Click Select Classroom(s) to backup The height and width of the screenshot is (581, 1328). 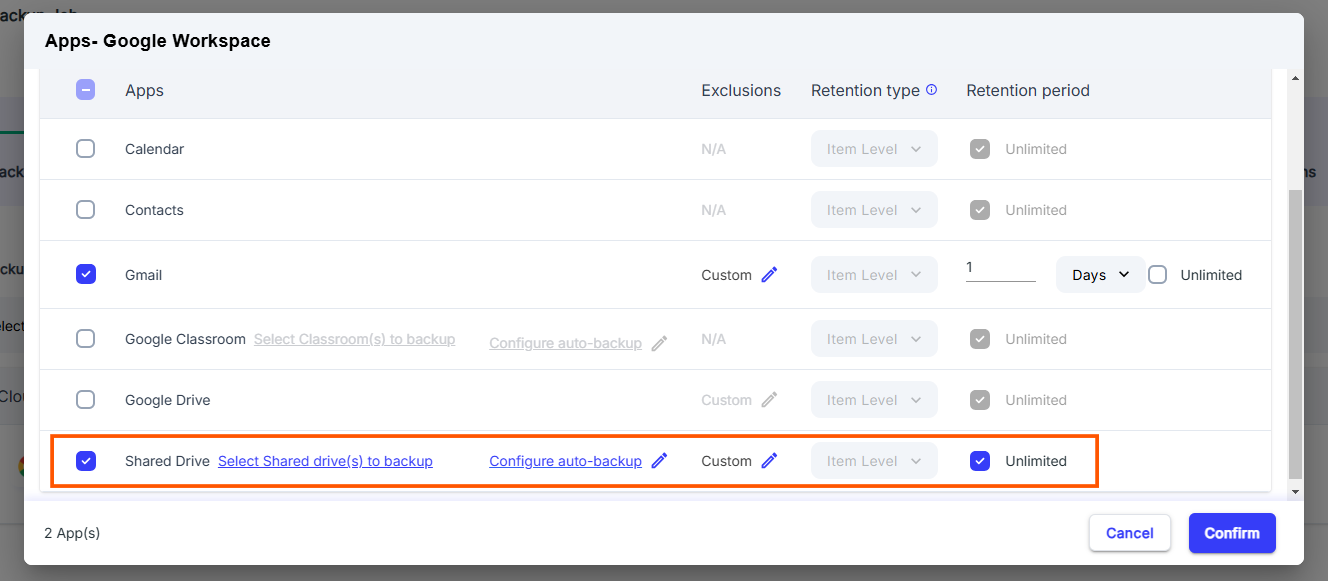click(354, 339)
